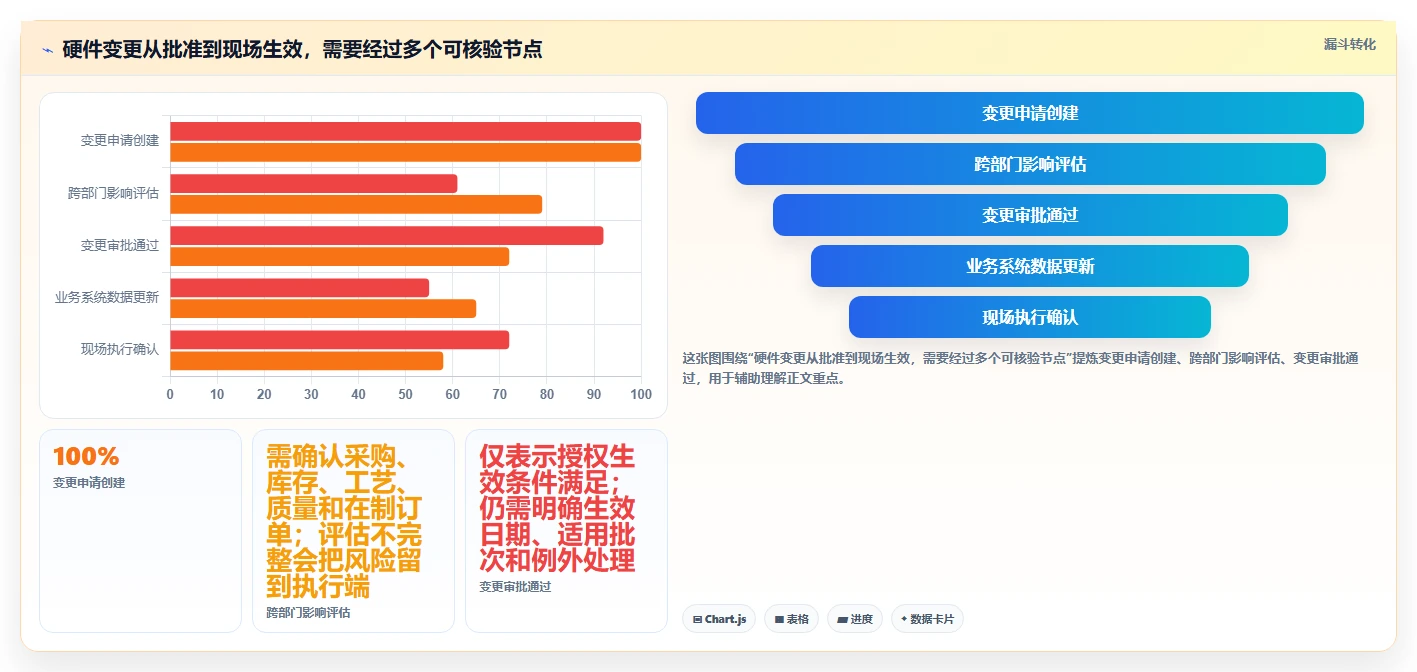Click the description paragraph starting 这张图围绕
The height and width of the screenshot is (672, 1417).
pos(1020,368)
